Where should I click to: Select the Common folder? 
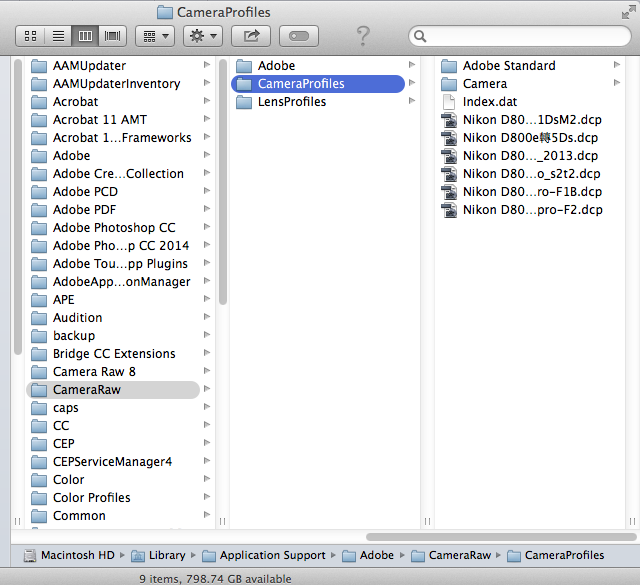[x=113, y=516]
